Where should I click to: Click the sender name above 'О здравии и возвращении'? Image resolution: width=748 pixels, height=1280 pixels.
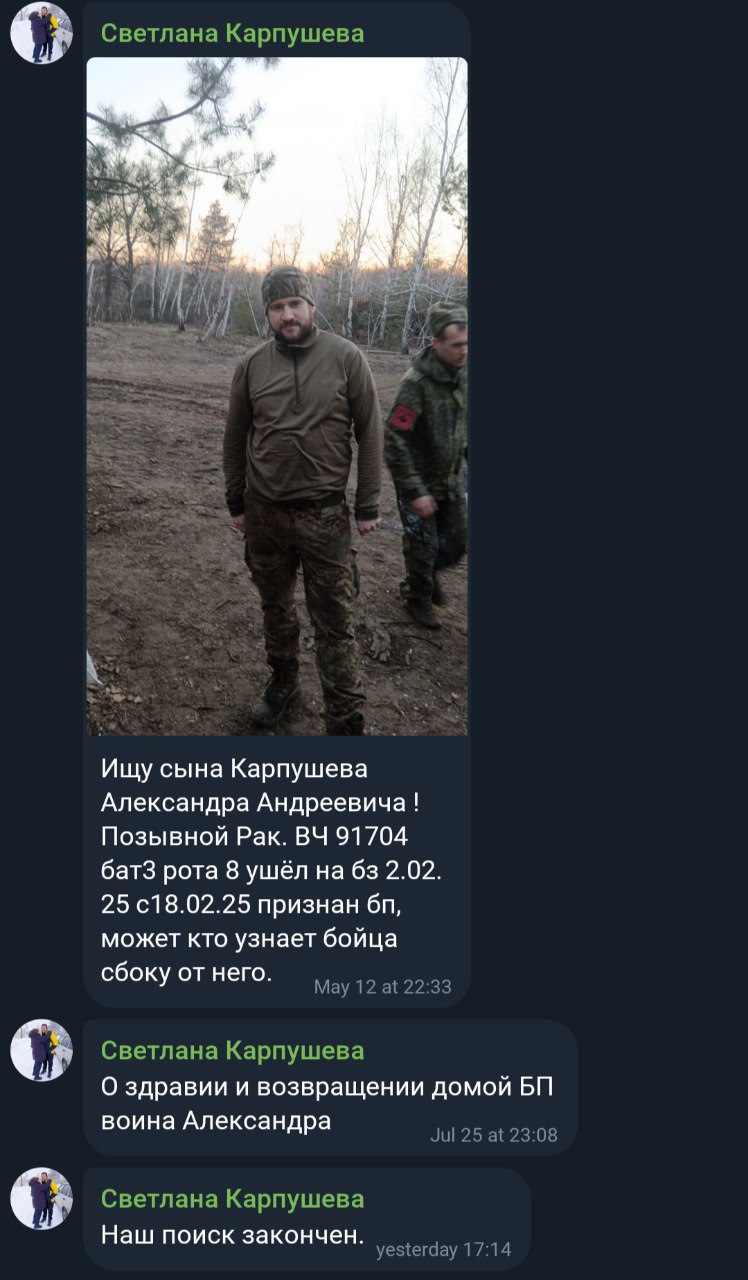232,1050
